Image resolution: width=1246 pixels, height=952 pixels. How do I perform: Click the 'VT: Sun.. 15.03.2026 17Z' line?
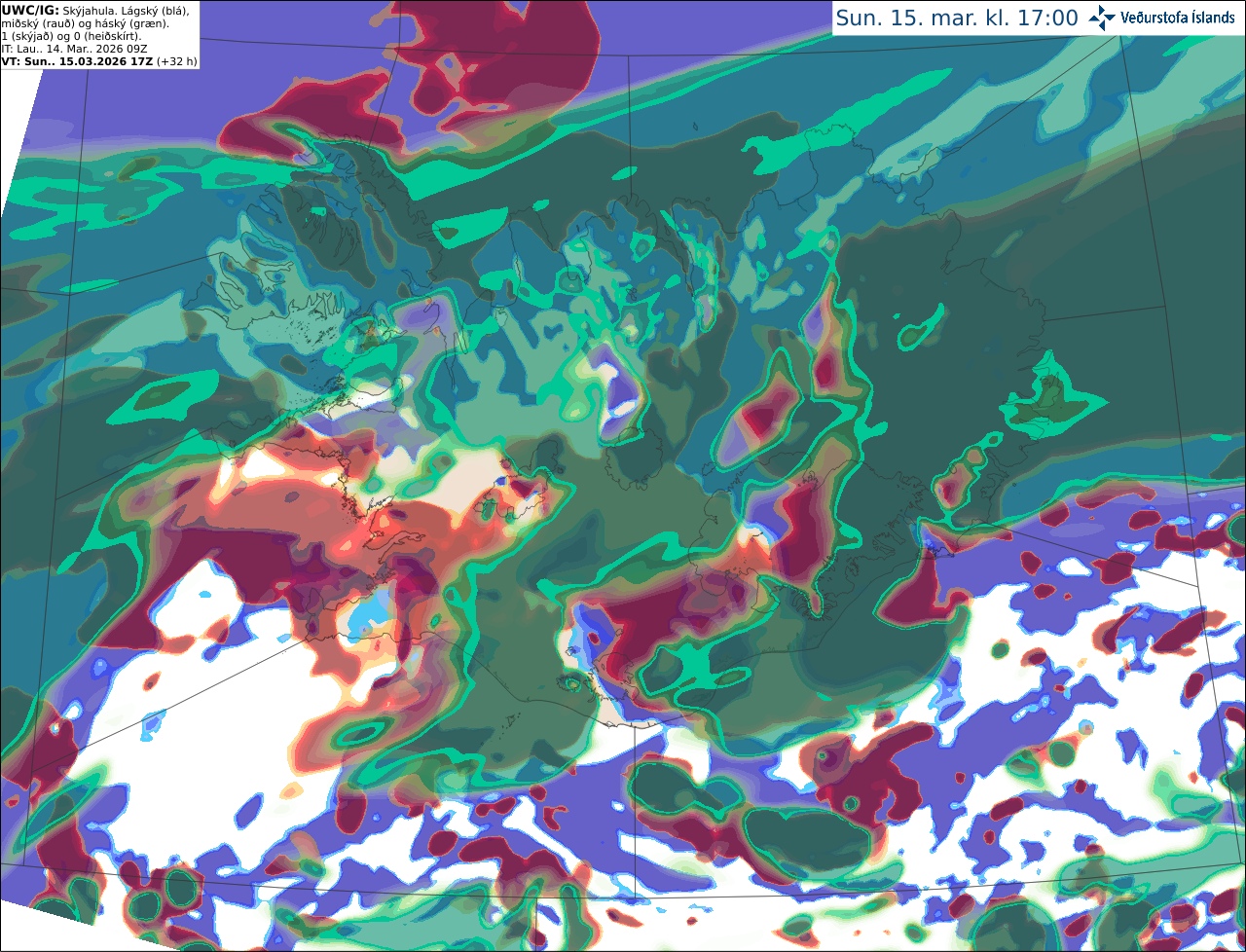(x=76, y=61)
